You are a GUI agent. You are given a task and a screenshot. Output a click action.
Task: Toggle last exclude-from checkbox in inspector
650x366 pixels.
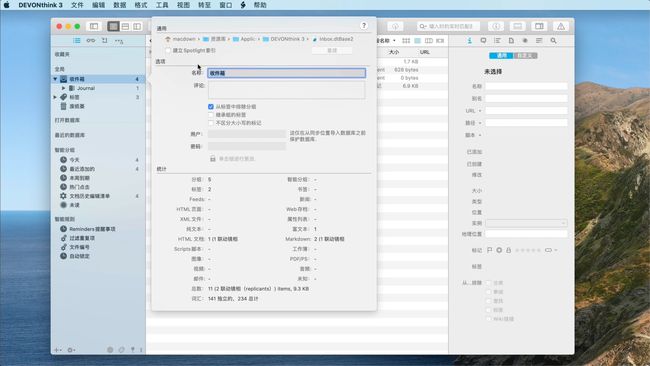pos(488,319)
